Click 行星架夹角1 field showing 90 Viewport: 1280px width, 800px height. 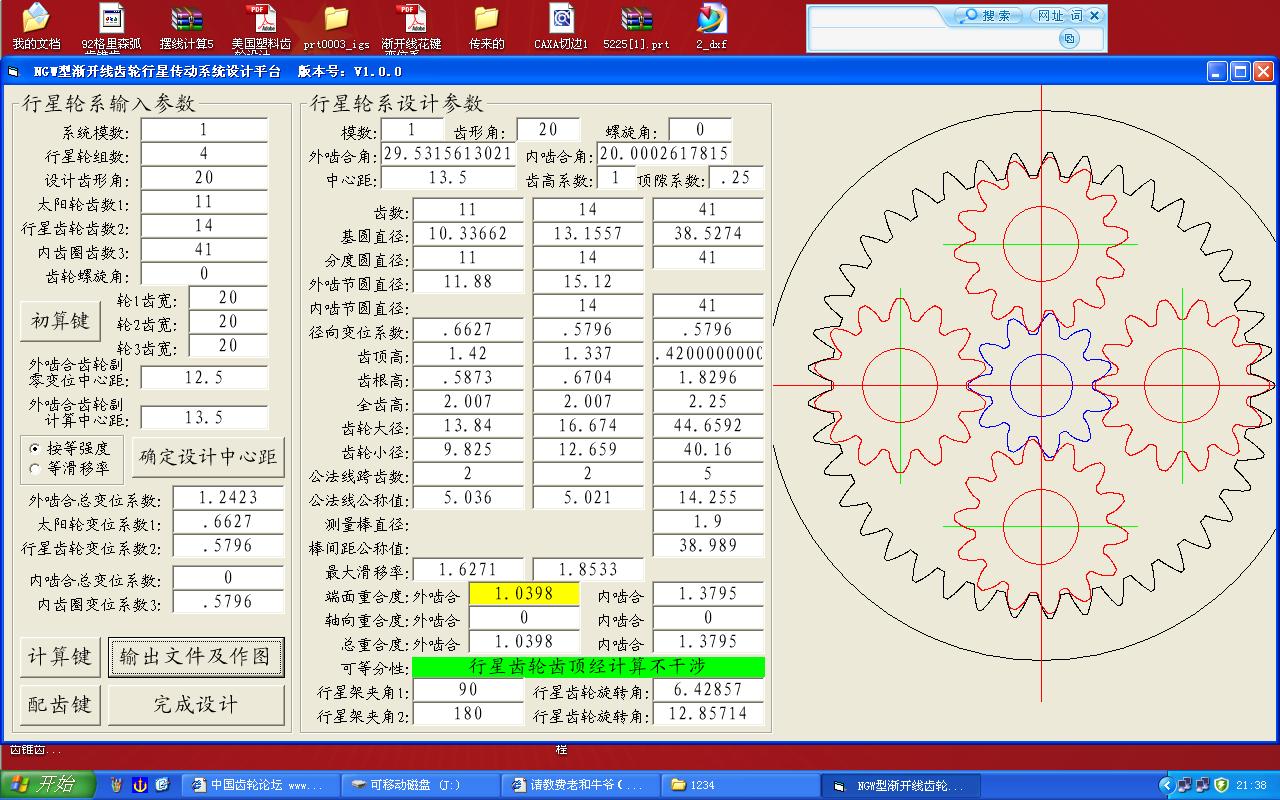pyautogui.click(x=468, y=690)
